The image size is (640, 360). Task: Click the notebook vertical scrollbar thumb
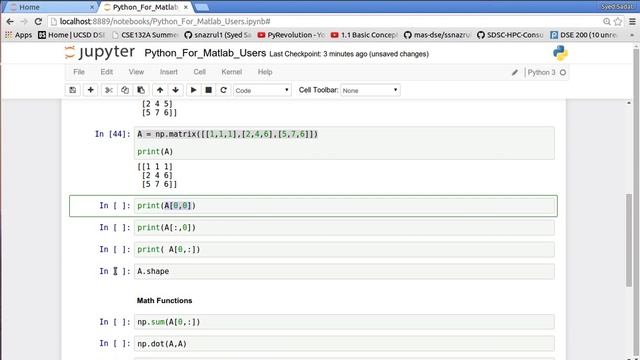[629, 241]
